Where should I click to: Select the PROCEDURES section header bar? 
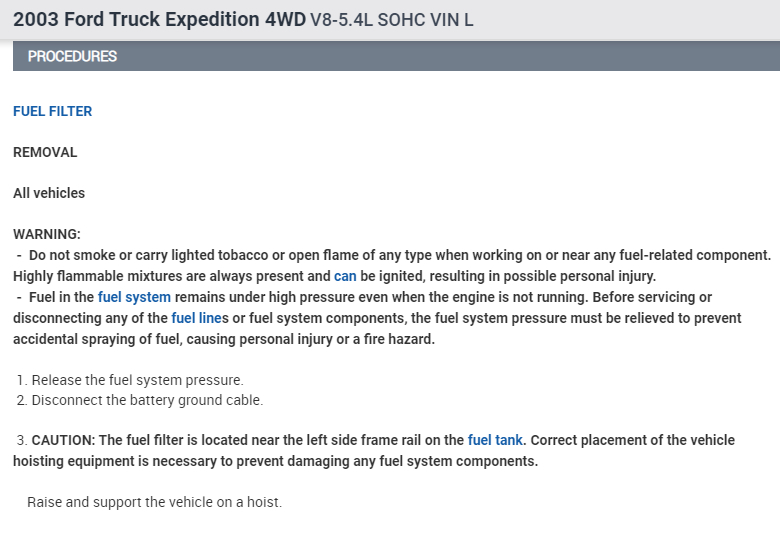coord(396,56)
